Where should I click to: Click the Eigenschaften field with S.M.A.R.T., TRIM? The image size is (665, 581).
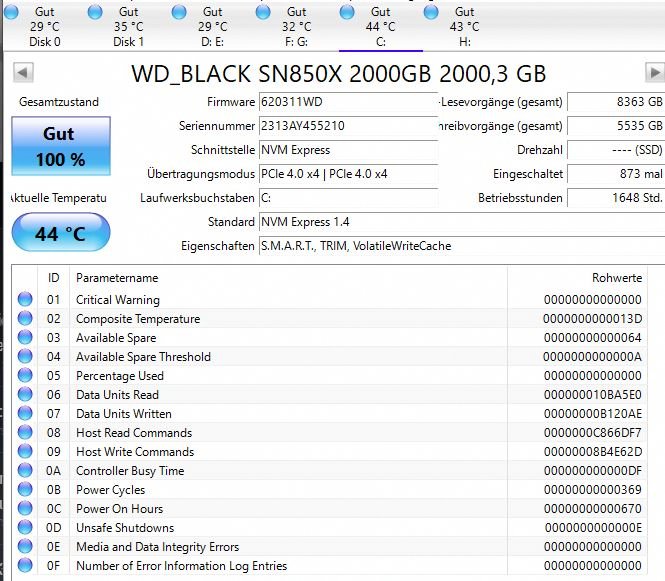coord(462,246)
